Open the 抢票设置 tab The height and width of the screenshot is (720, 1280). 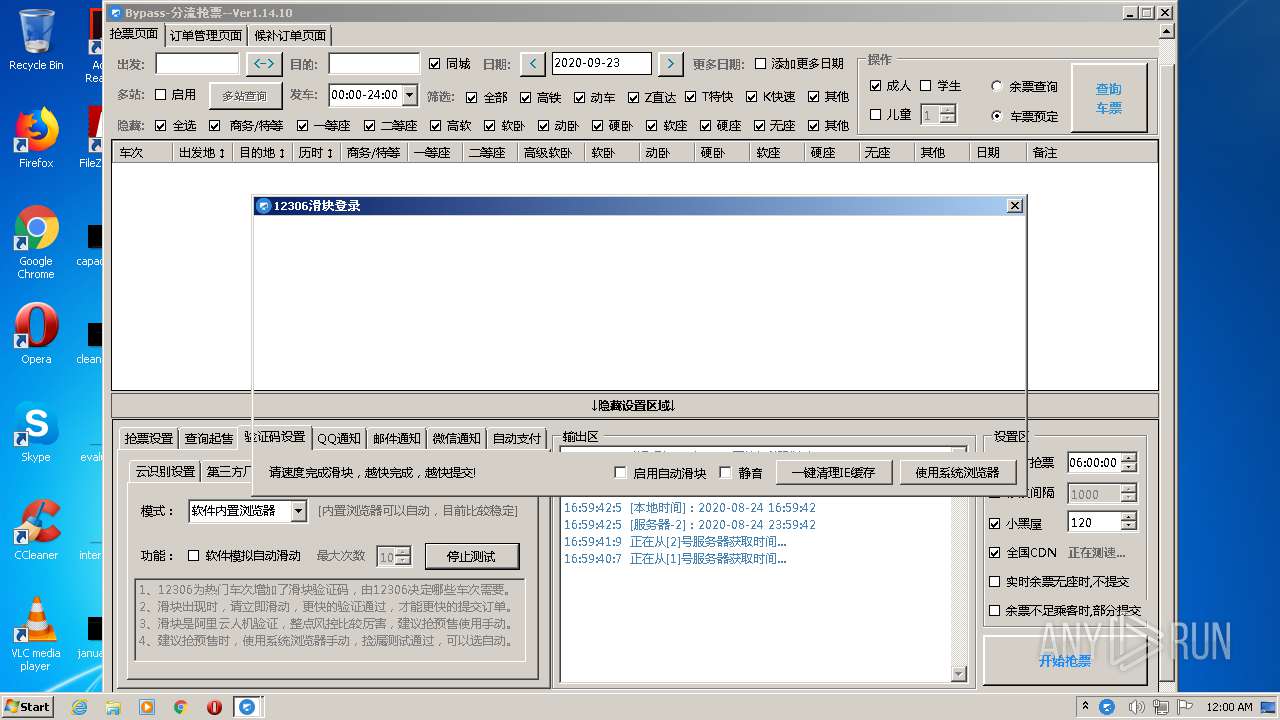(149, 438)
